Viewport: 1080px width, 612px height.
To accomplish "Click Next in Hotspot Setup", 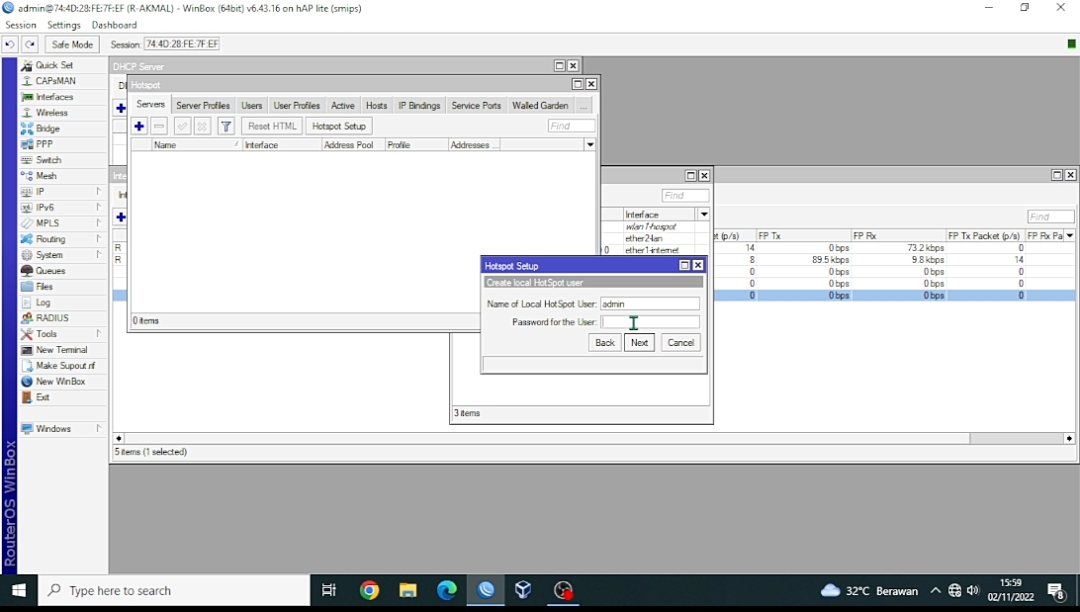I will [639, 343].
